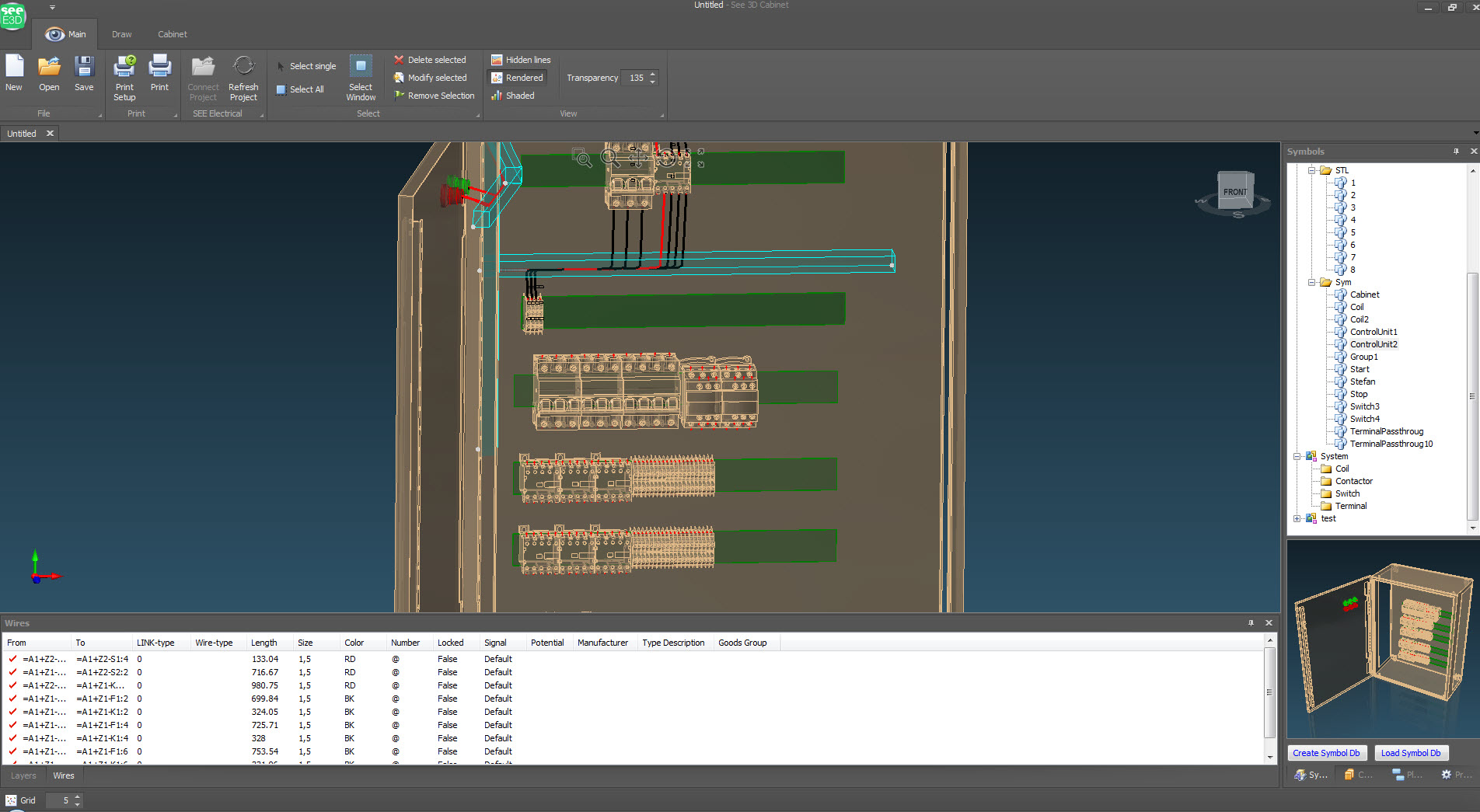Select ControlUnit2 in the Symbols tree
Viewport: 1480px width, 812px height.
[1374, 344]
